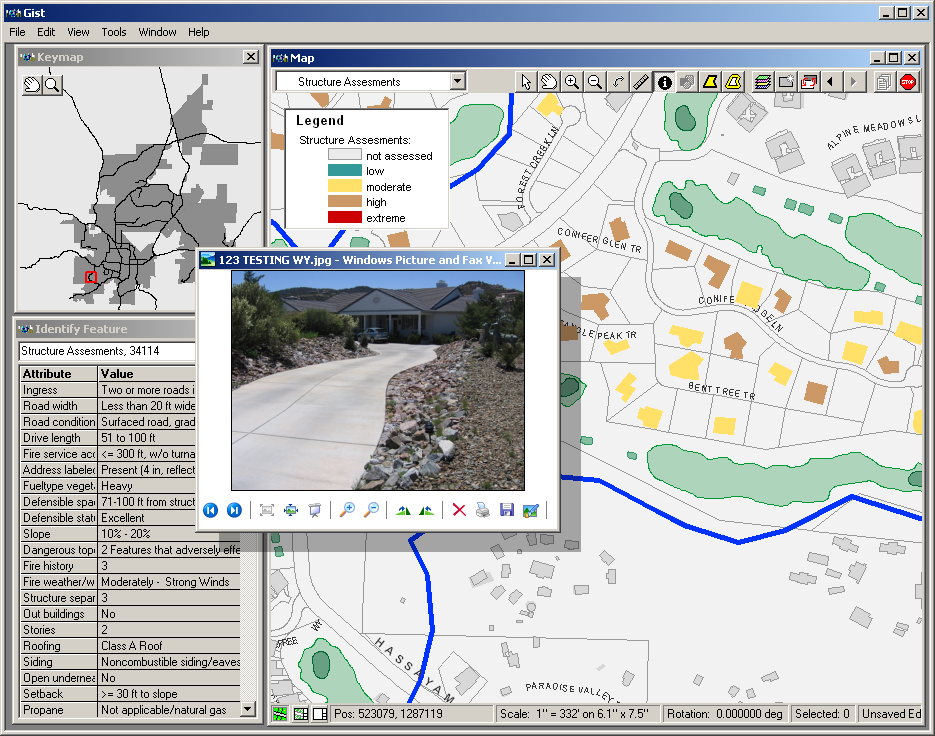This screenshot has height=736, width=935.
Task: Click the 'not assessed' legend color swatch
Action: (345, 155)
